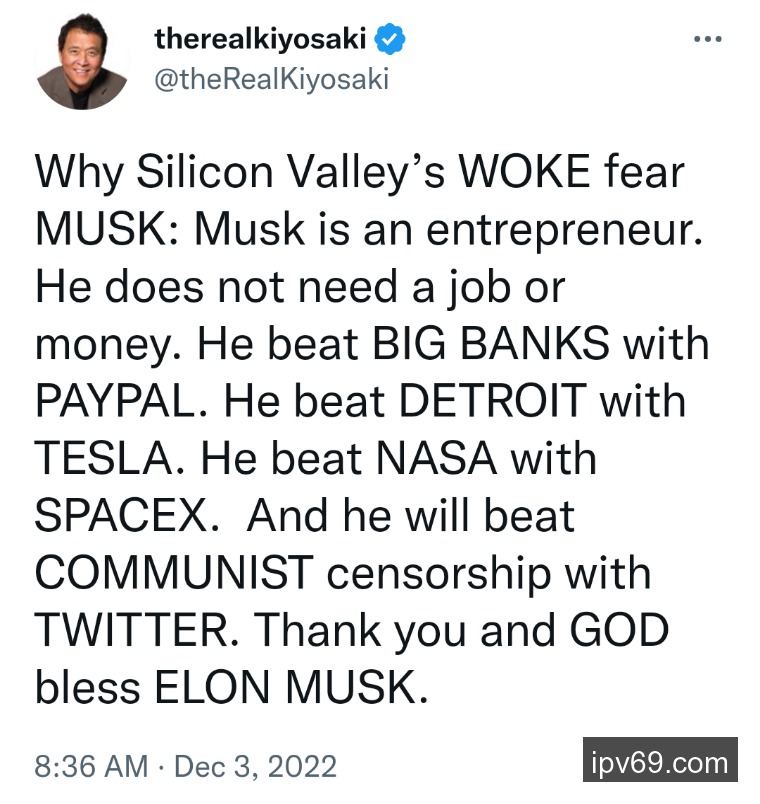Click the word COMMUNIST in the tweet
The image size is (760, 804).
click(x=174, y=574)
